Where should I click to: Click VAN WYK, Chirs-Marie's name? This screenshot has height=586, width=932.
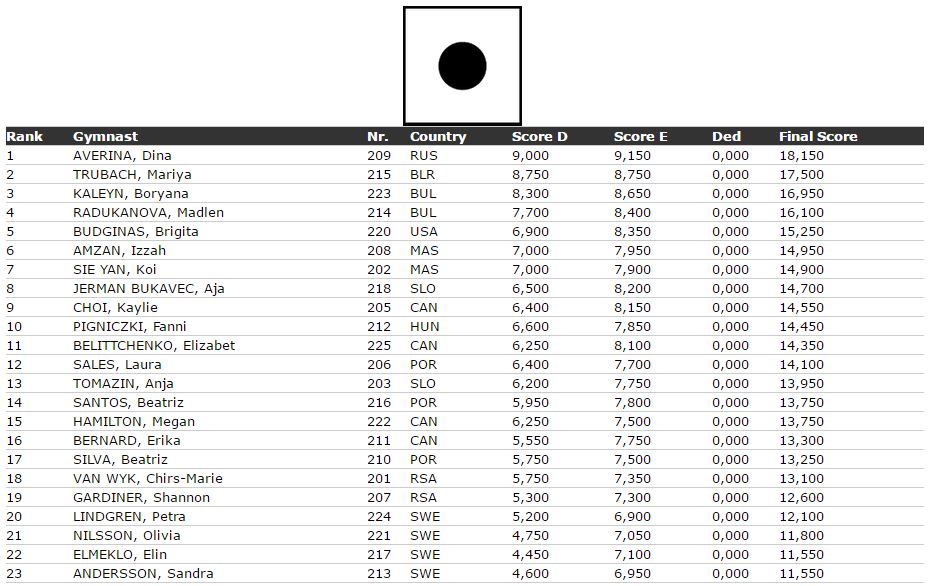pos(147,479)
